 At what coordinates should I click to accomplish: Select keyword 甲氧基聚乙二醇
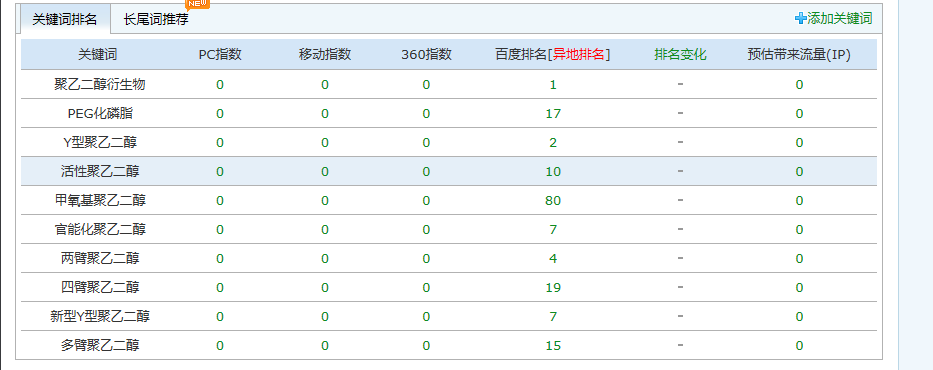pyautogui.click(x=100, y=201)
